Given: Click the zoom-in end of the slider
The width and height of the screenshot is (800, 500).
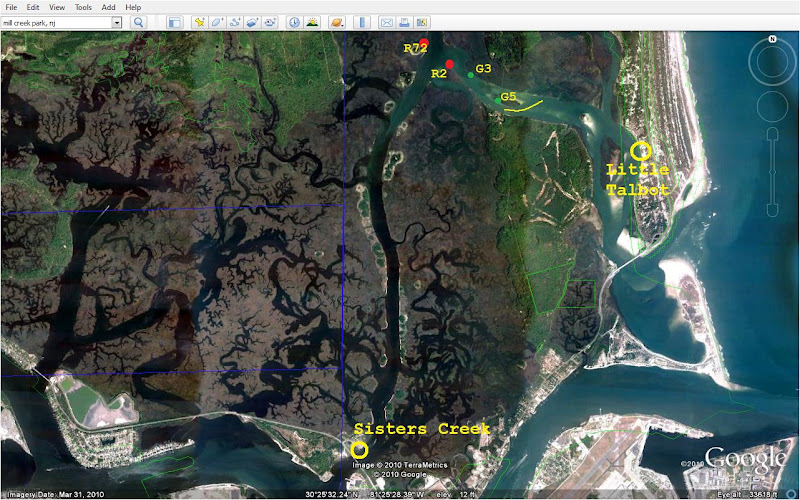Looking at the screenshot, I should click(772, 134).
